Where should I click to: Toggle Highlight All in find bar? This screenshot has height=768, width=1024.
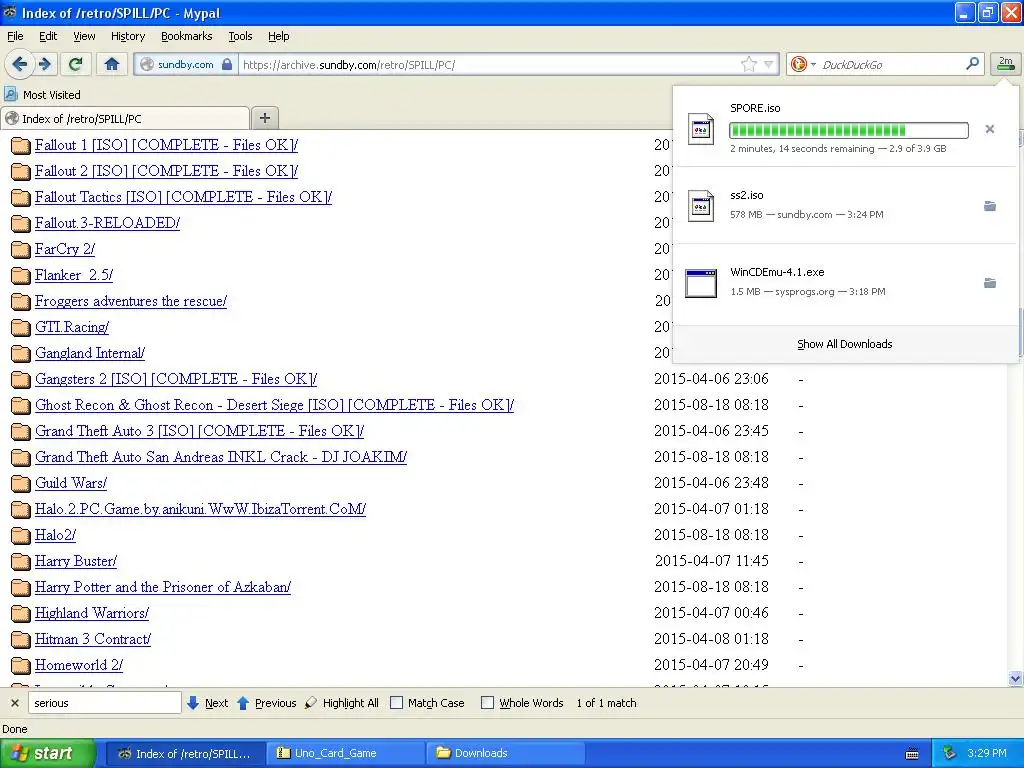tap(342, 703)
